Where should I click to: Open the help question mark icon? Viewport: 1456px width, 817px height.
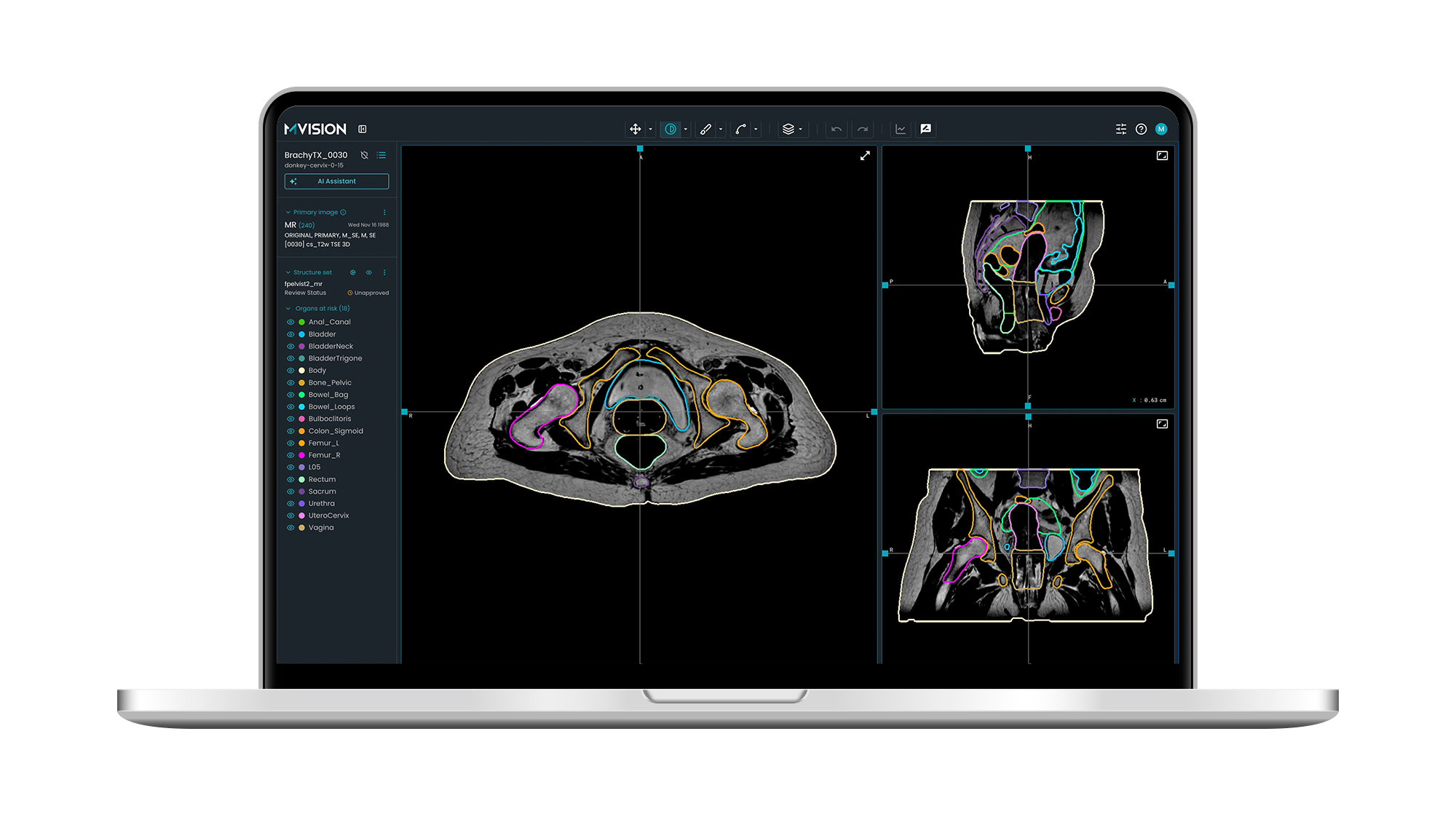1141,129
